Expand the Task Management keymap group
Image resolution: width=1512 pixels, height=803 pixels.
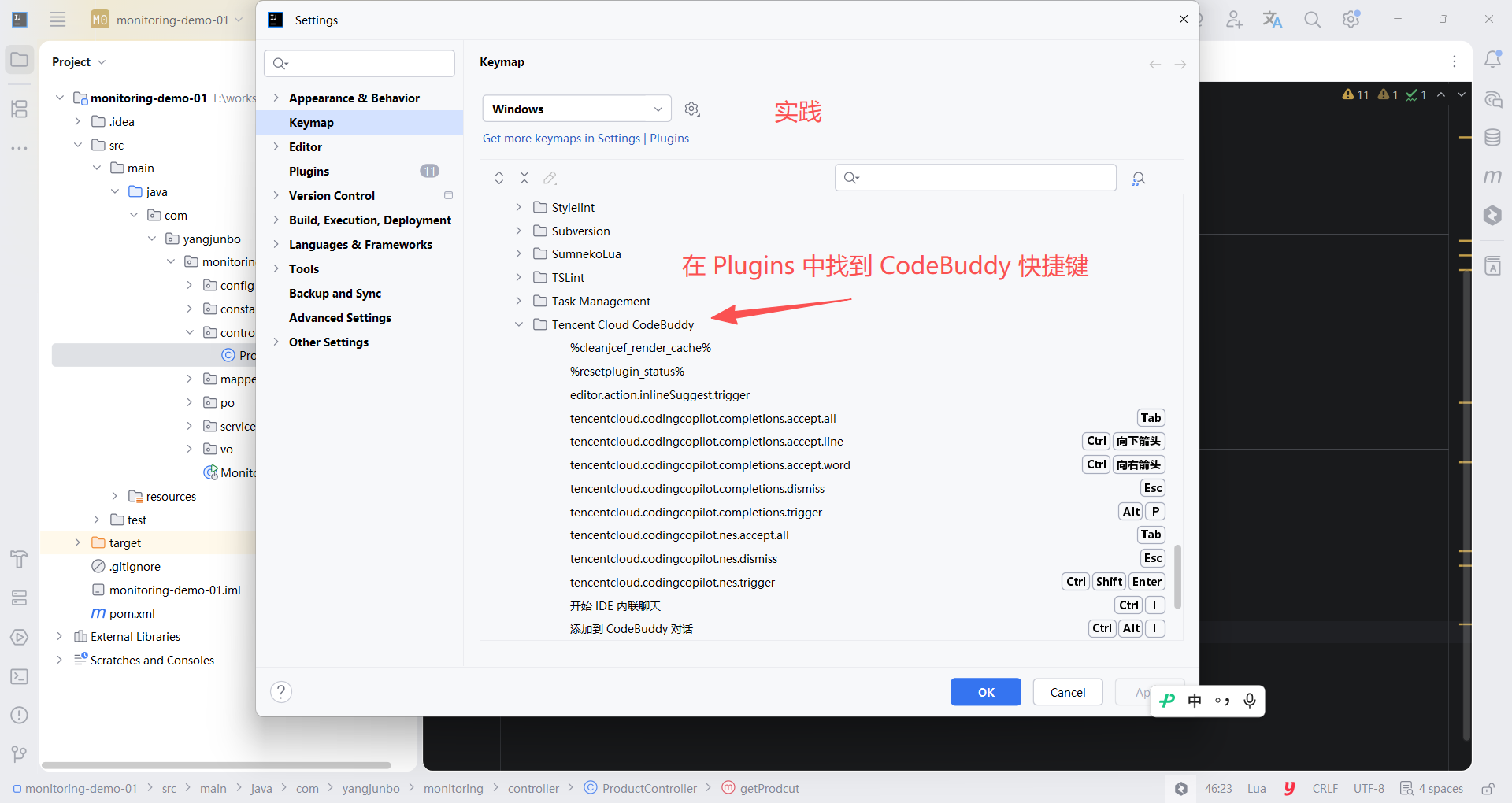pyautogui.click(x=518, y=301)
